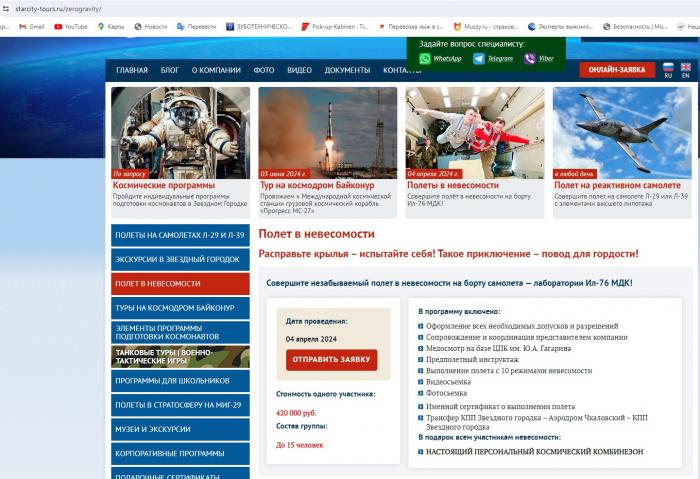700x479 pixels.
Task: Open Тур на космодром Байконур title
Action: pos(317,185)
